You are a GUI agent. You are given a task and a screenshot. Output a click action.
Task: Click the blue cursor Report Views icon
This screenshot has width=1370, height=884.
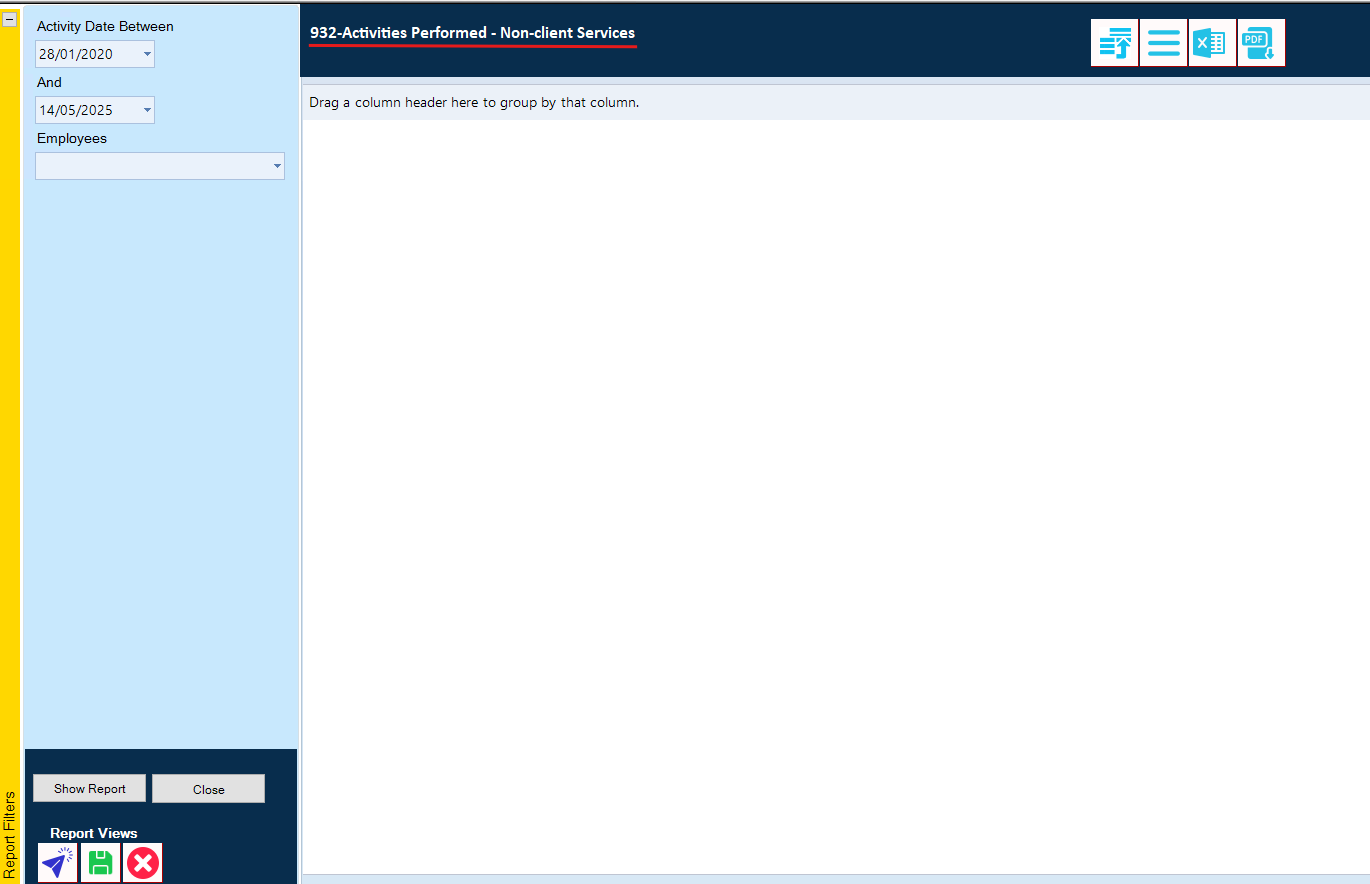pyautogui.click(x=57, y=863)
